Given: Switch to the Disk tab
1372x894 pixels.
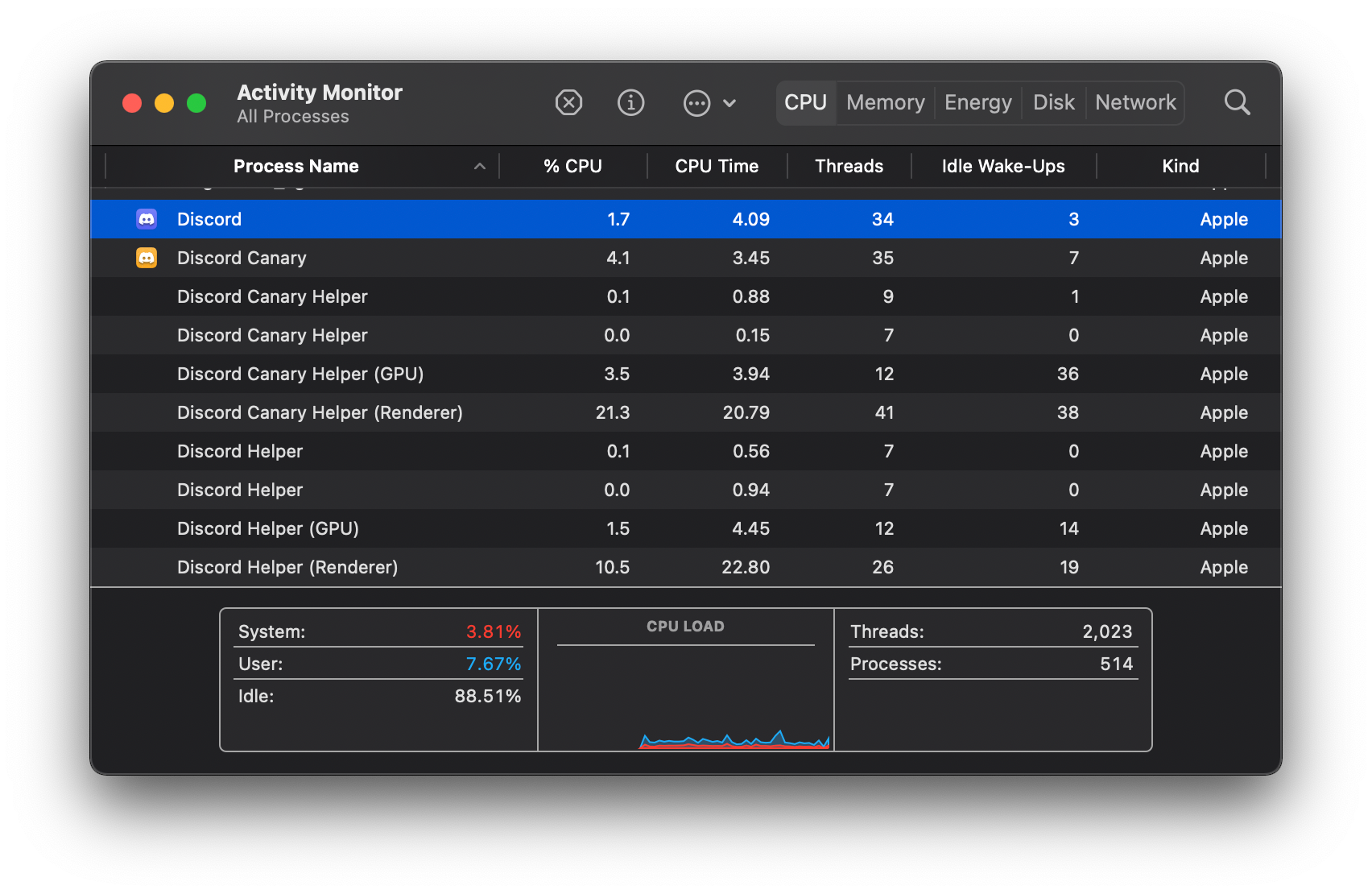Looking at the screenshot, I should (1054, 102).
